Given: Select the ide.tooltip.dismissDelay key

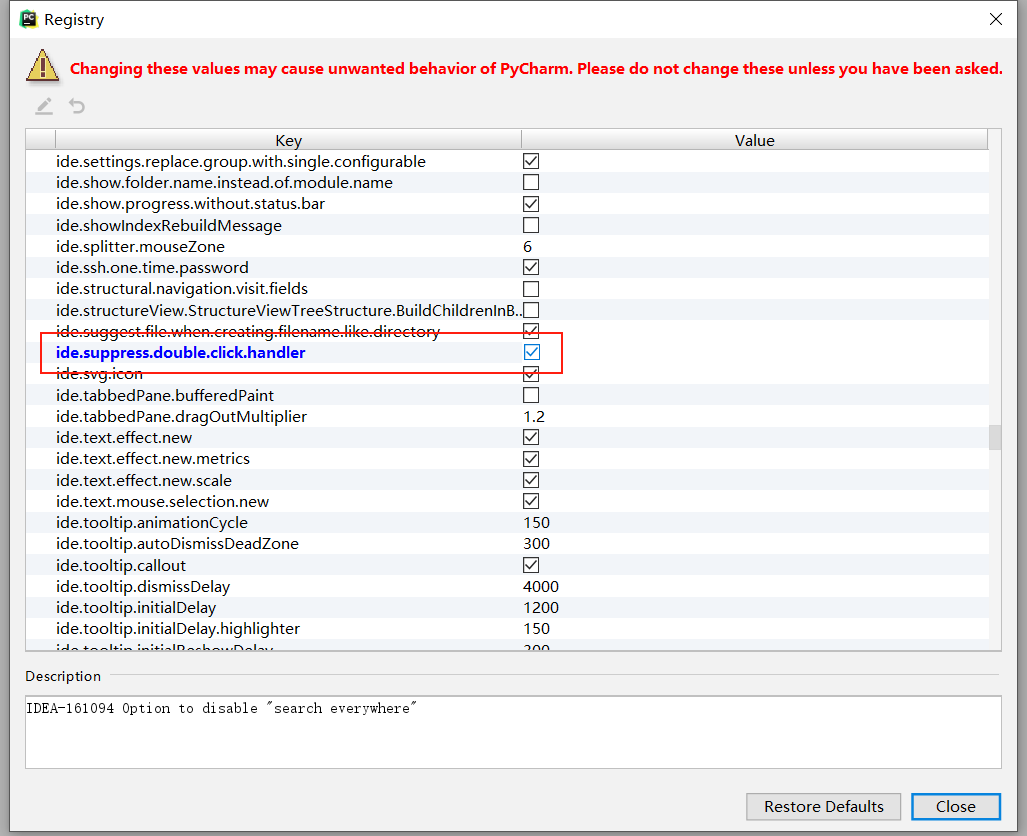Looking at the screenshot, I should (x=143, y=586).
